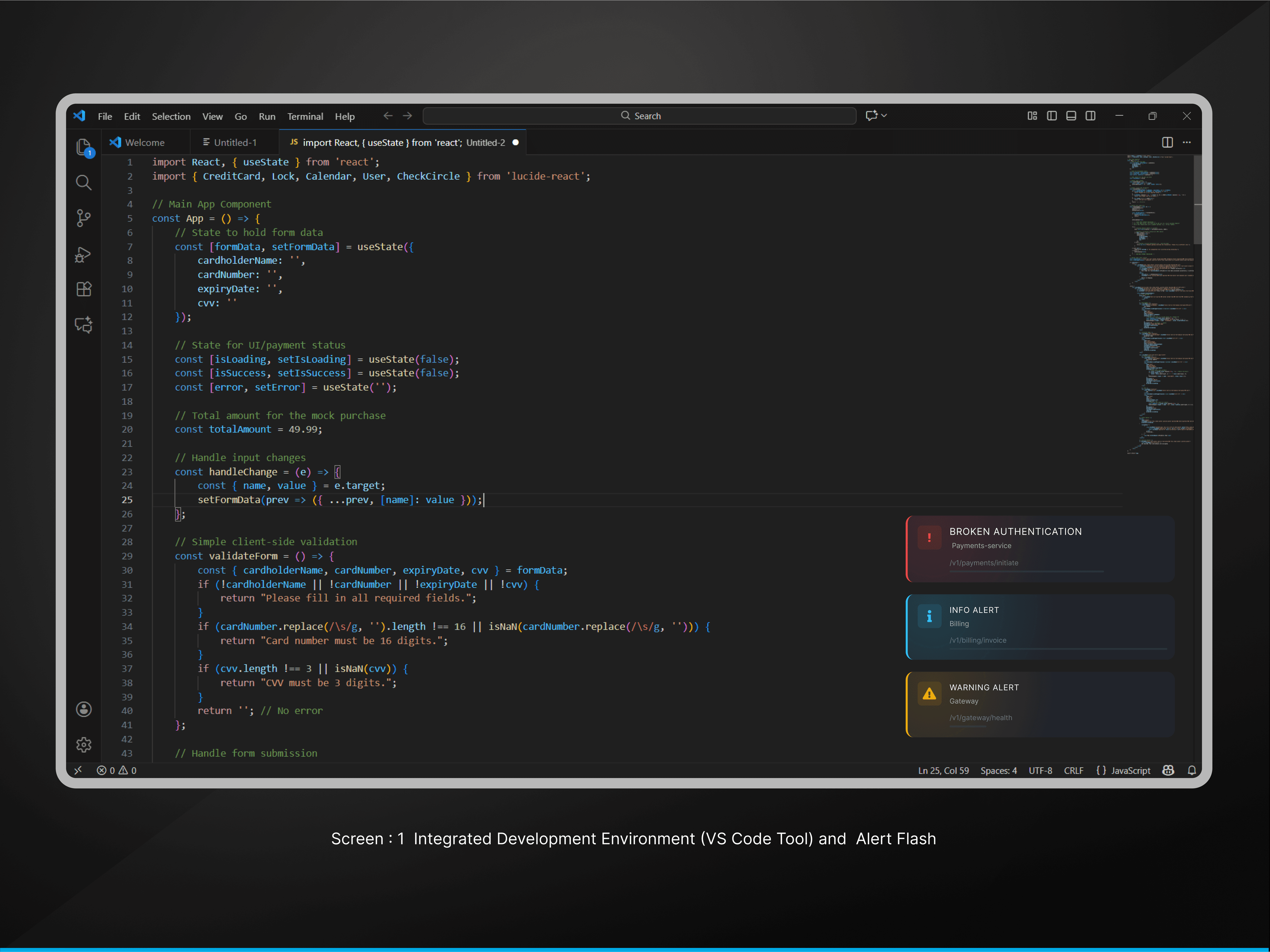Toggle the primary side bar layout button
This screenshot has height=952, width=1270.
coord(1052,116)
